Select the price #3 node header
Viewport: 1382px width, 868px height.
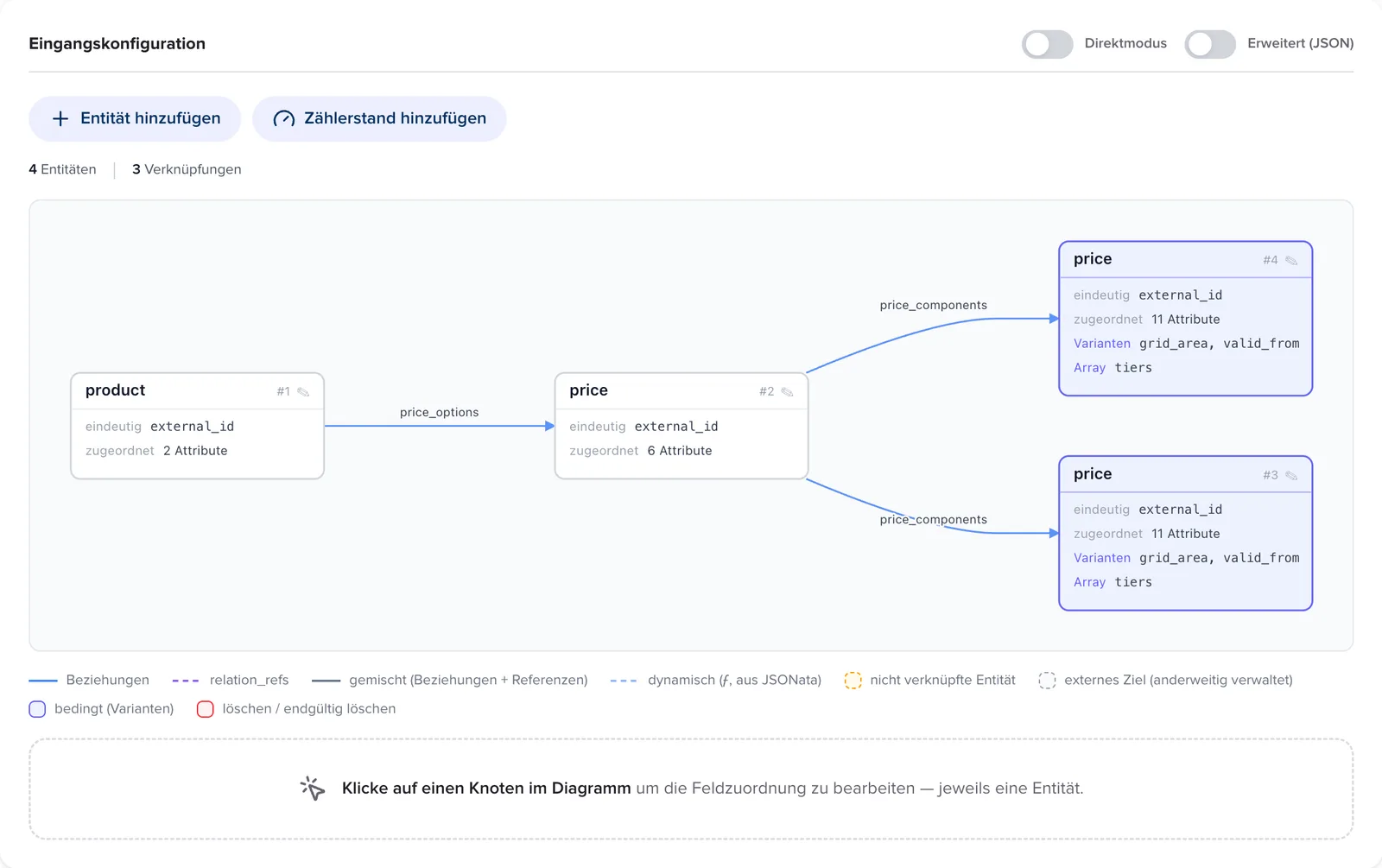click(x=1185, y=475)
